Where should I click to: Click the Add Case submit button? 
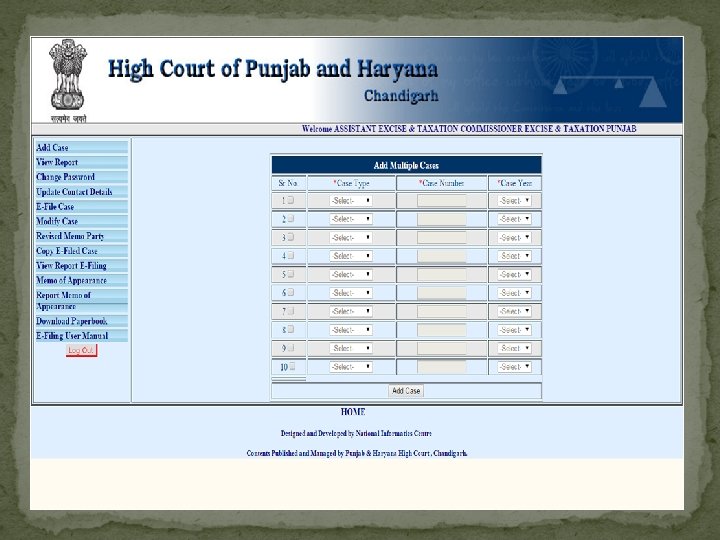pos(406,391)
